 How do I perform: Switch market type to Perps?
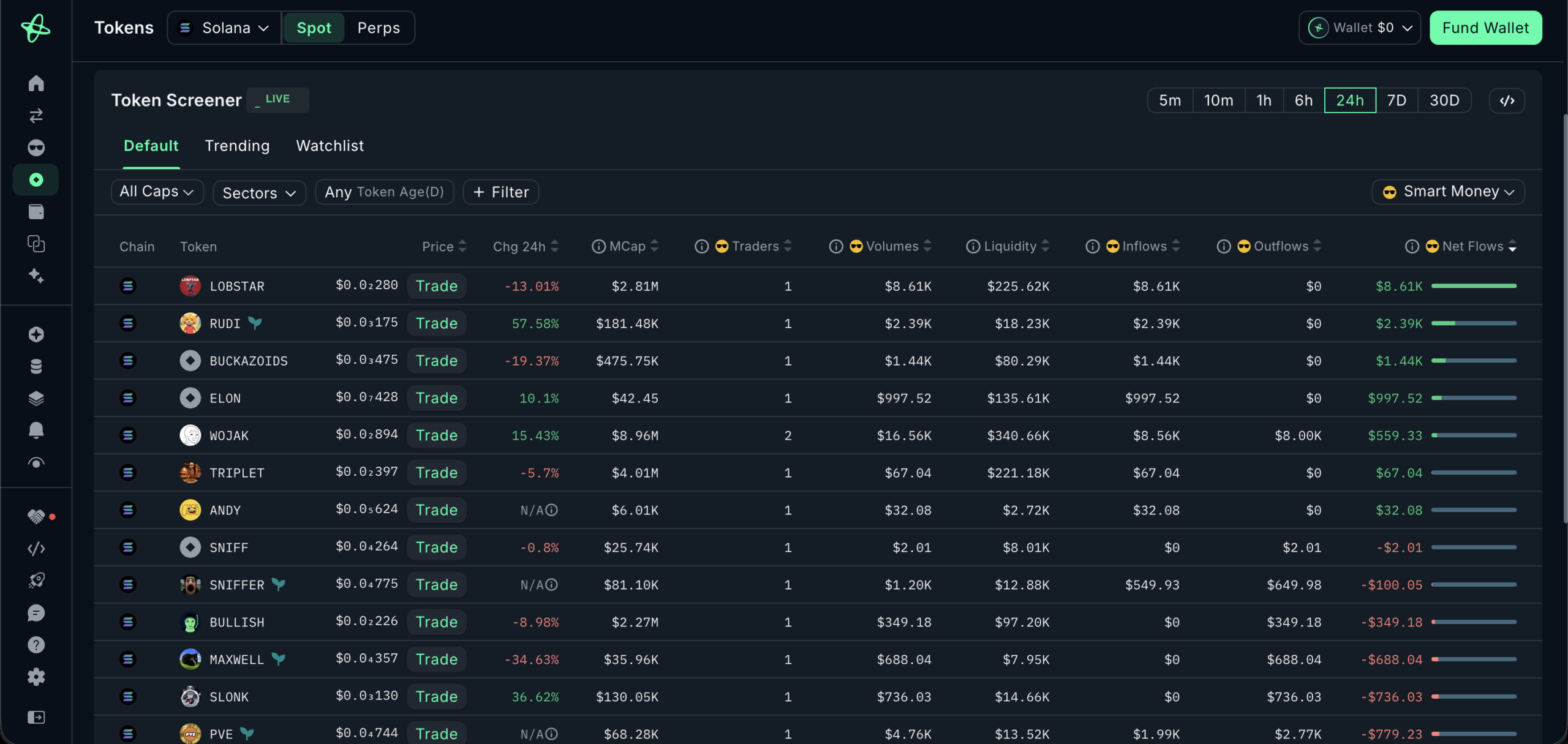(379, 28)
